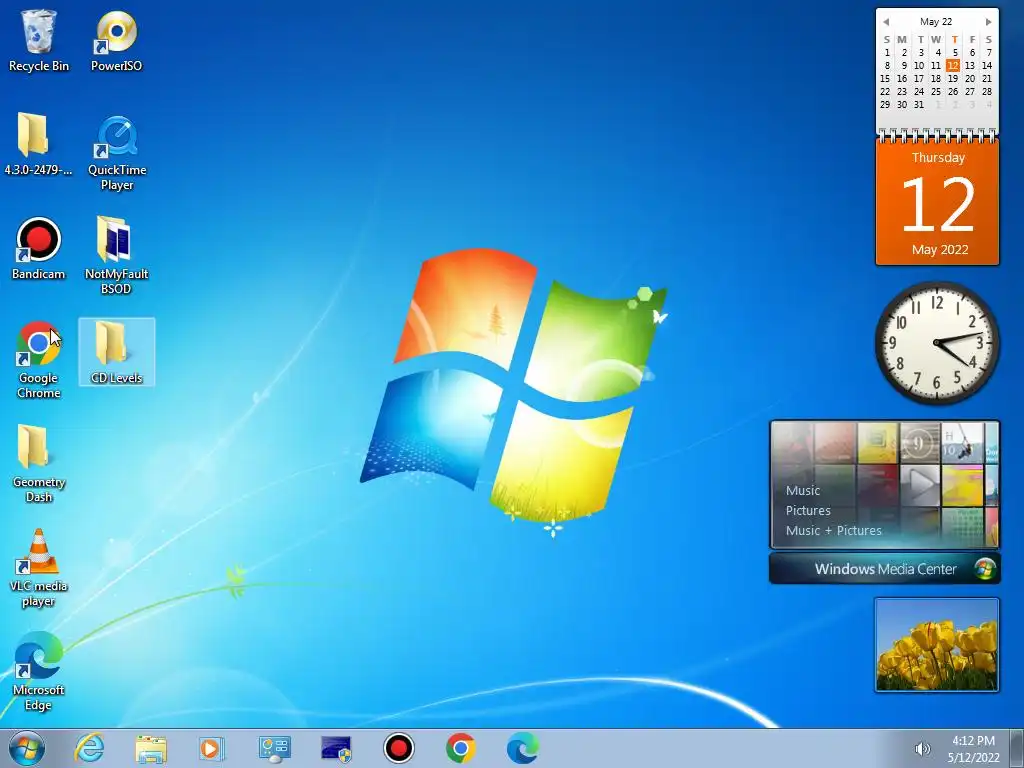The height and width of the screenshot is (768, 1024).
Task: Choose Music in Media Center gadget
Action: coord(803,490)
